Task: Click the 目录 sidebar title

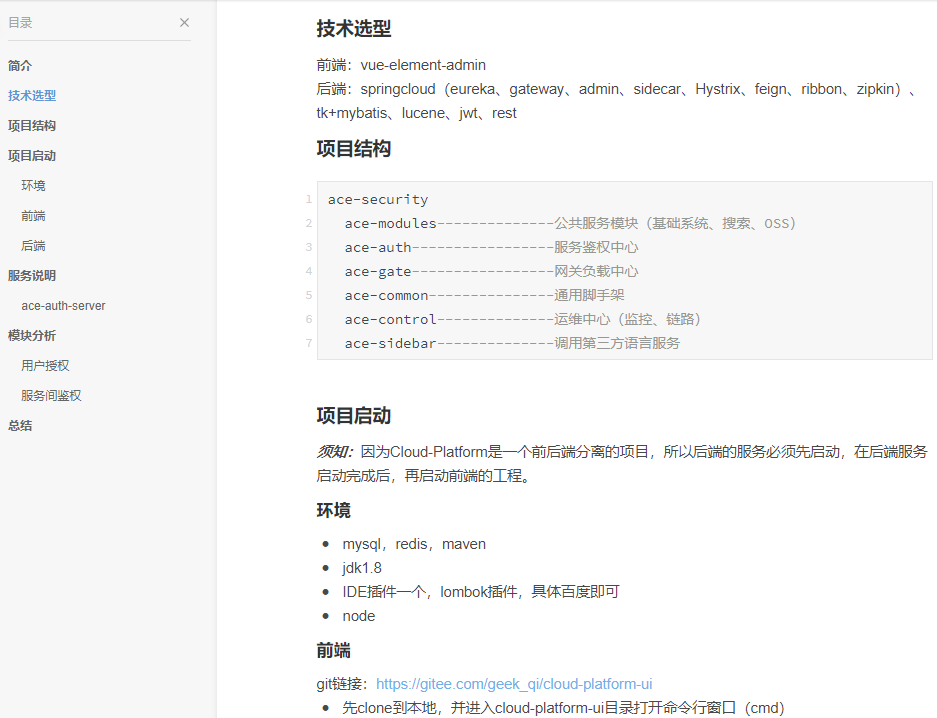Action: coord(20,23)
